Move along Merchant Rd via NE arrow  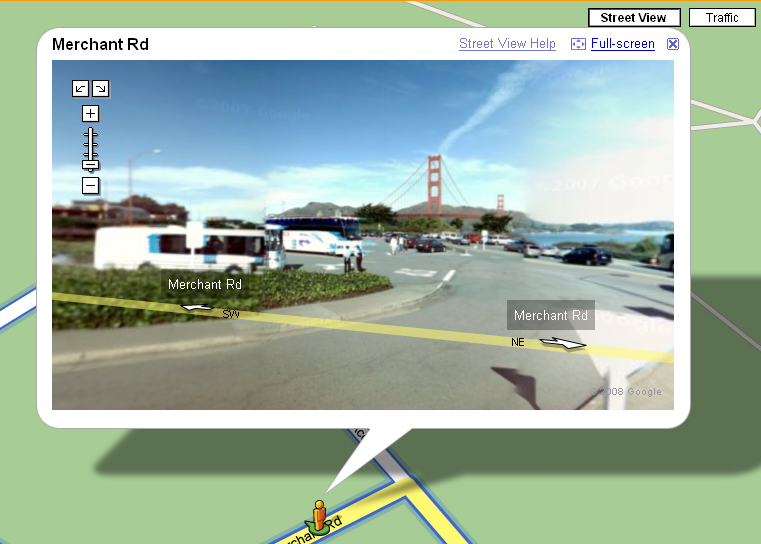click(x=563, y=343)
